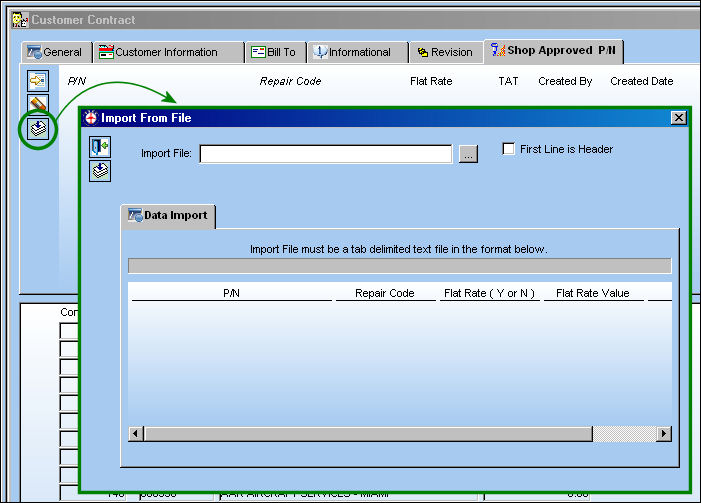Click the Repair Code header in Customer Contract
The height and width of the screenshot is (503, 701).
tap(291, 81)
